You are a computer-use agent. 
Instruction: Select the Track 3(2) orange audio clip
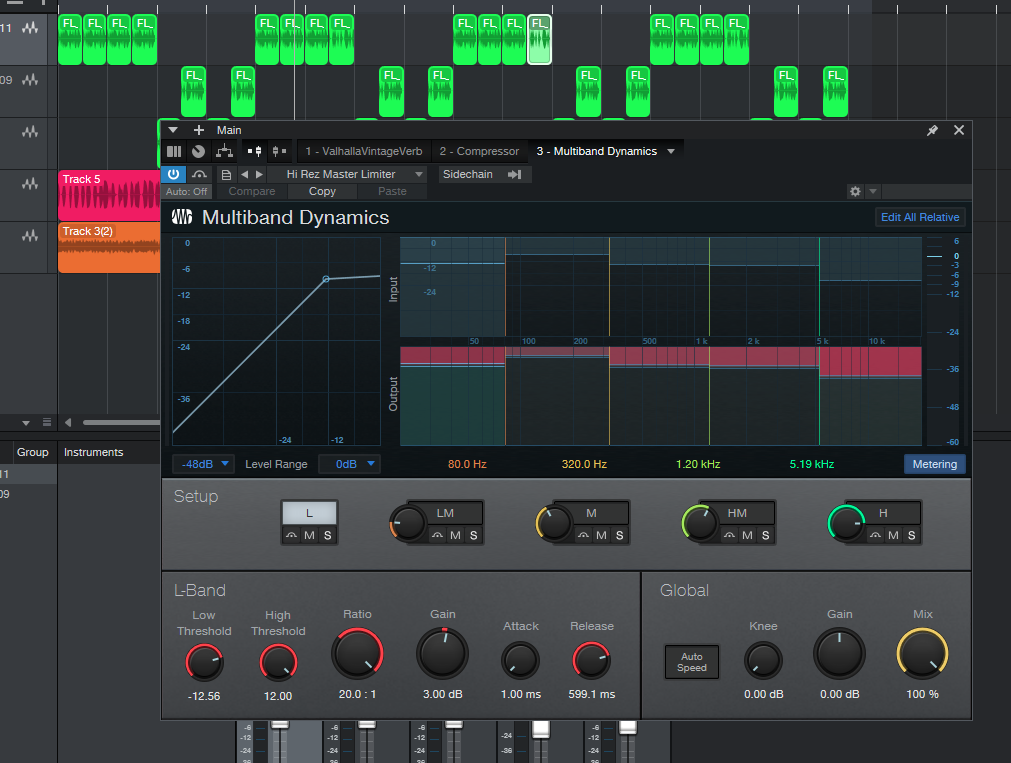[x=109, y=248]
